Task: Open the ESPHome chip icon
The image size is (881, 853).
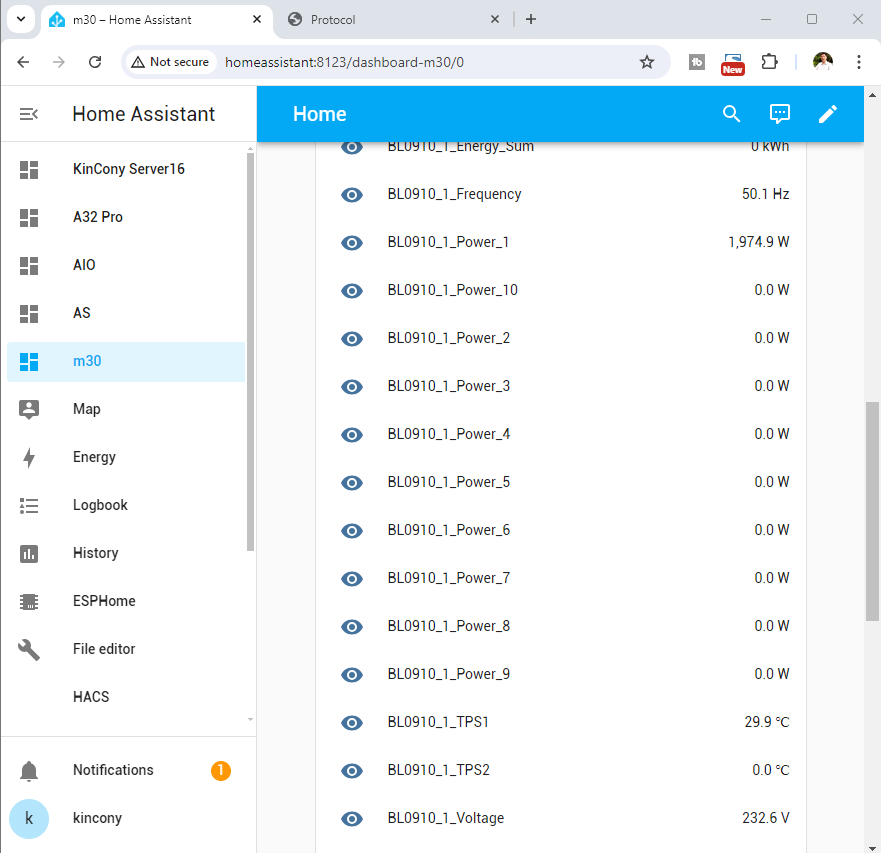Action: [29, 601]
